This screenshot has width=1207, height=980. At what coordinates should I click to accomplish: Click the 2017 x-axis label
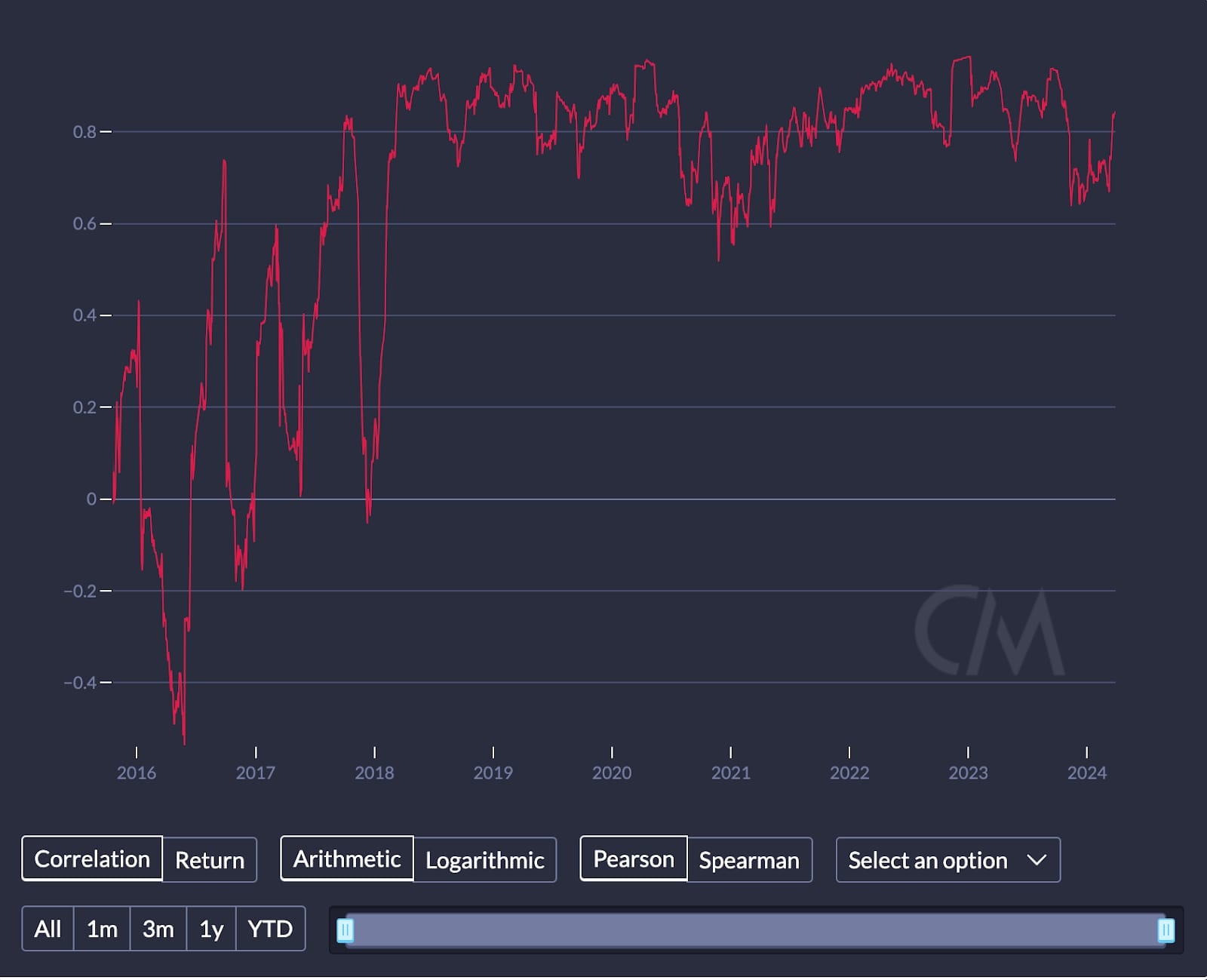(x=256, y=773)
